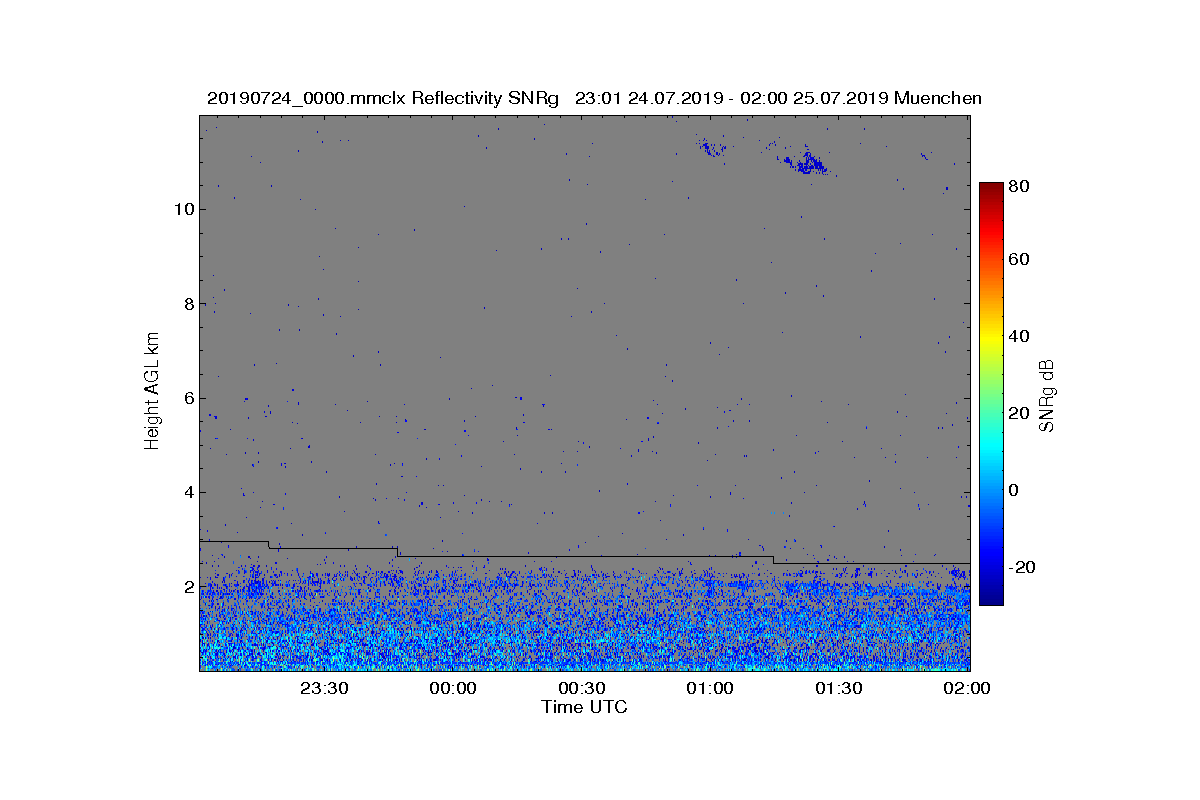1200x800 pixels.
Task: Click the dark red top of colorbar
Action: point(991,190)
